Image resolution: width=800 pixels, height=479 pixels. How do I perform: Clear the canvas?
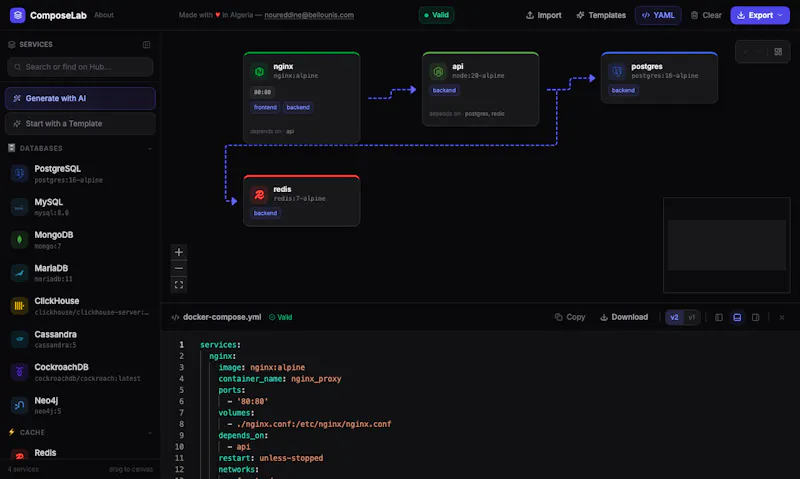[x=706, y=15]
